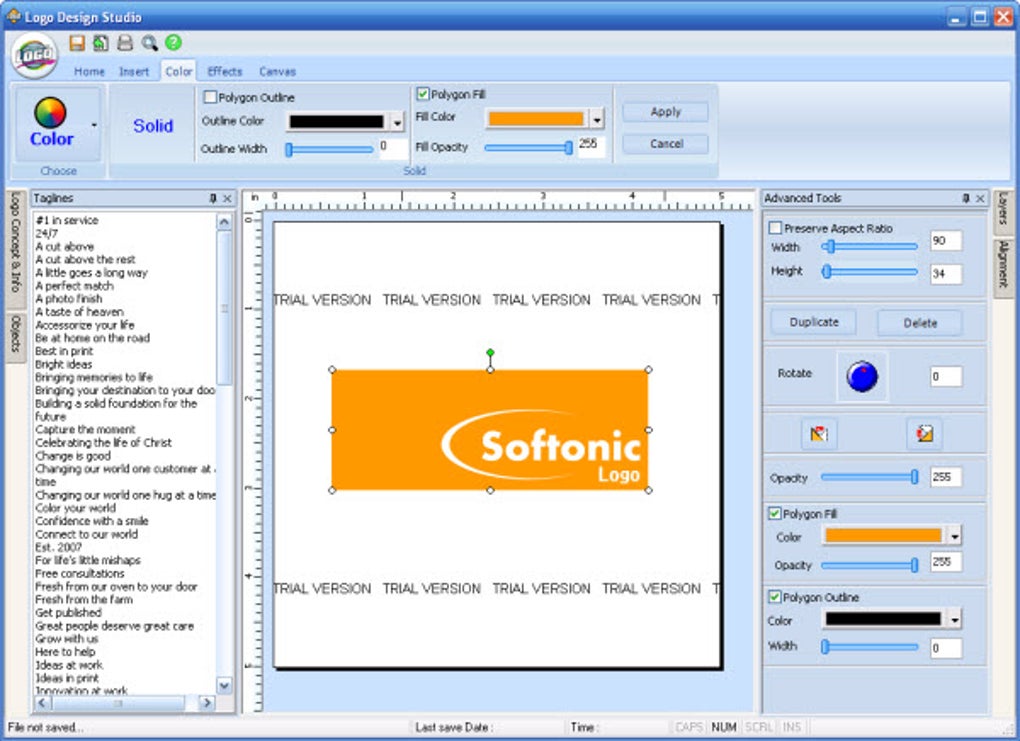Viewport: 1020px width, 741px height.
Task: Switch to the Insert tab
Action: click(134, 72)
